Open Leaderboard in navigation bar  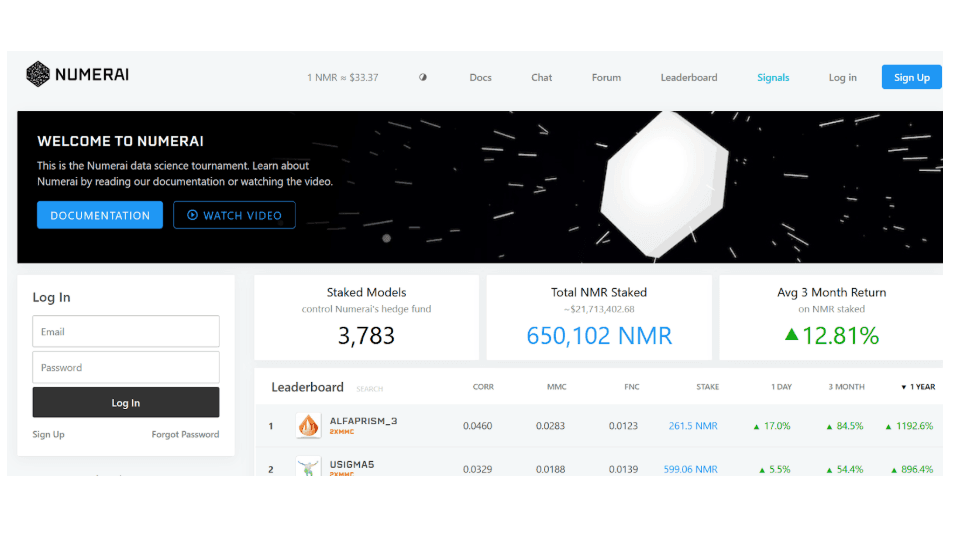tap(688, 77)
